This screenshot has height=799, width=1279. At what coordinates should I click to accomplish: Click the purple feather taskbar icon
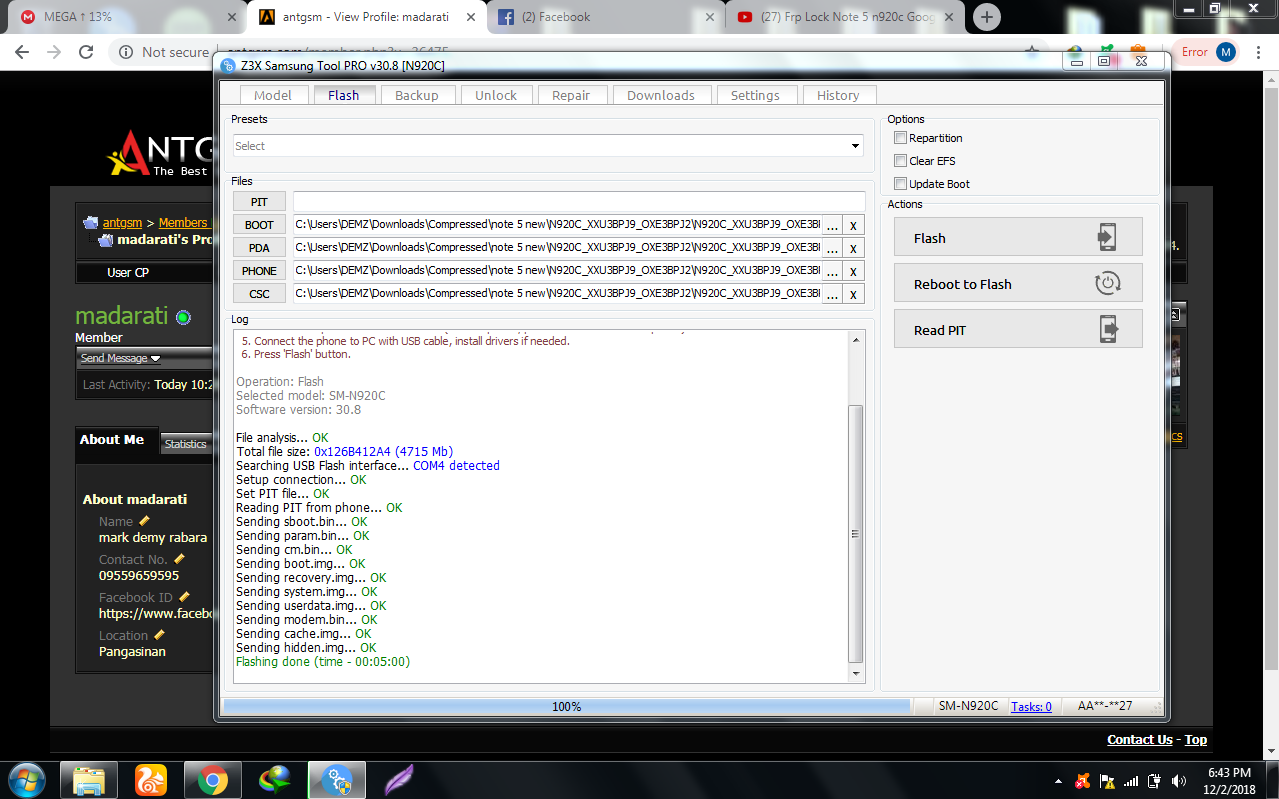[399, 779]
